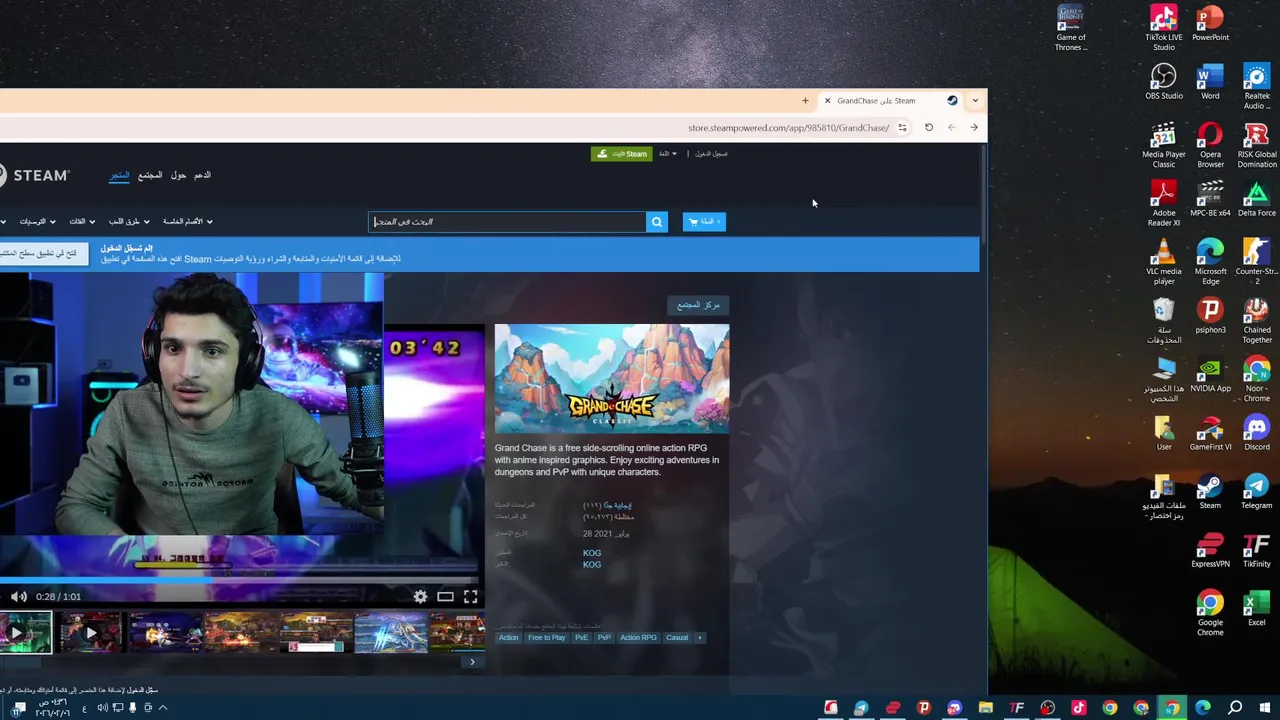This screenshot has height=720, width=1280.
Task: Expand the categories (الفئات) store menu
Action: point(81,222)
